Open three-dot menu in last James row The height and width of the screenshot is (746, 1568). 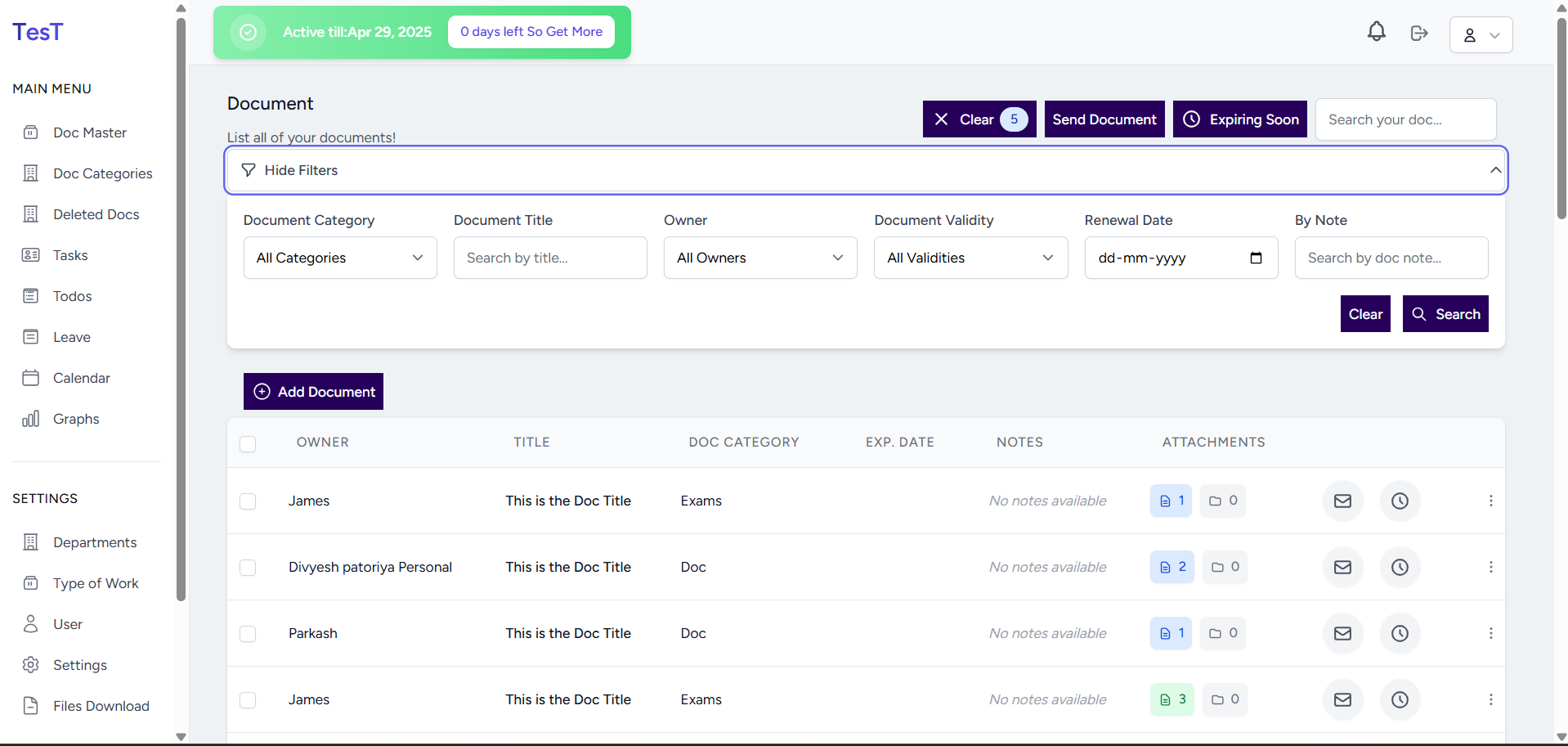point(1490,699)
